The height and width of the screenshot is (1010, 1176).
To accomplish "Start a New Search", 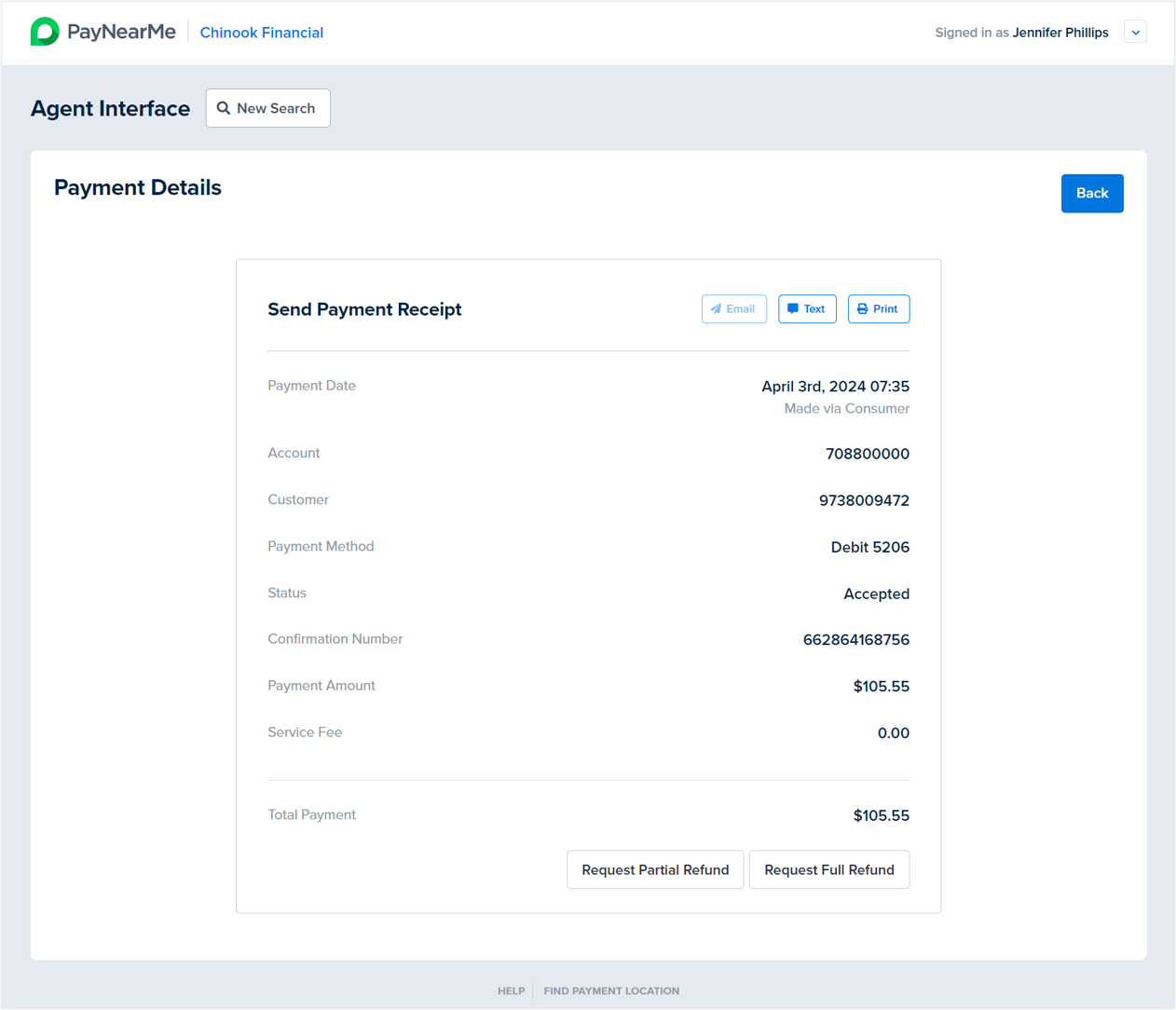I will pyautogui.click(x=268, y=108).
